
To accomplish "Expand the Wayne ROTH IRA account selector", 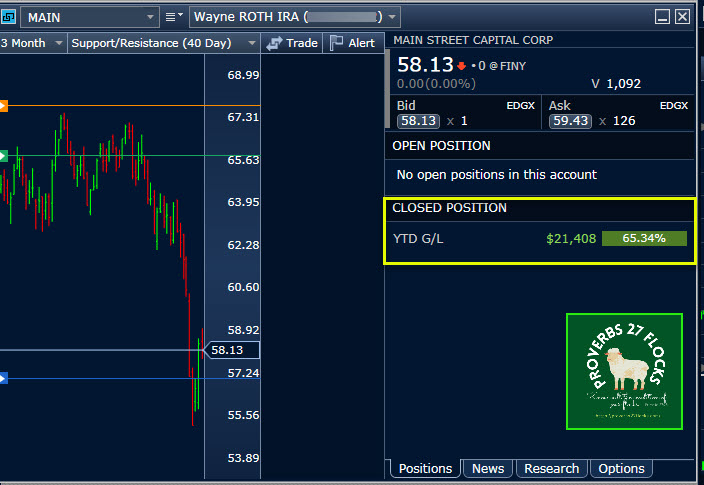I will [295, 17].
